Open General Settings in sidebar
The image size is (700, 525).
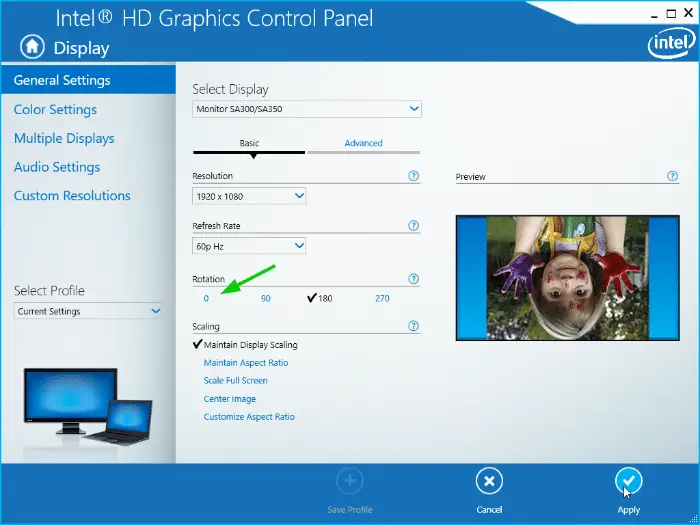click(x=88, y=80)
